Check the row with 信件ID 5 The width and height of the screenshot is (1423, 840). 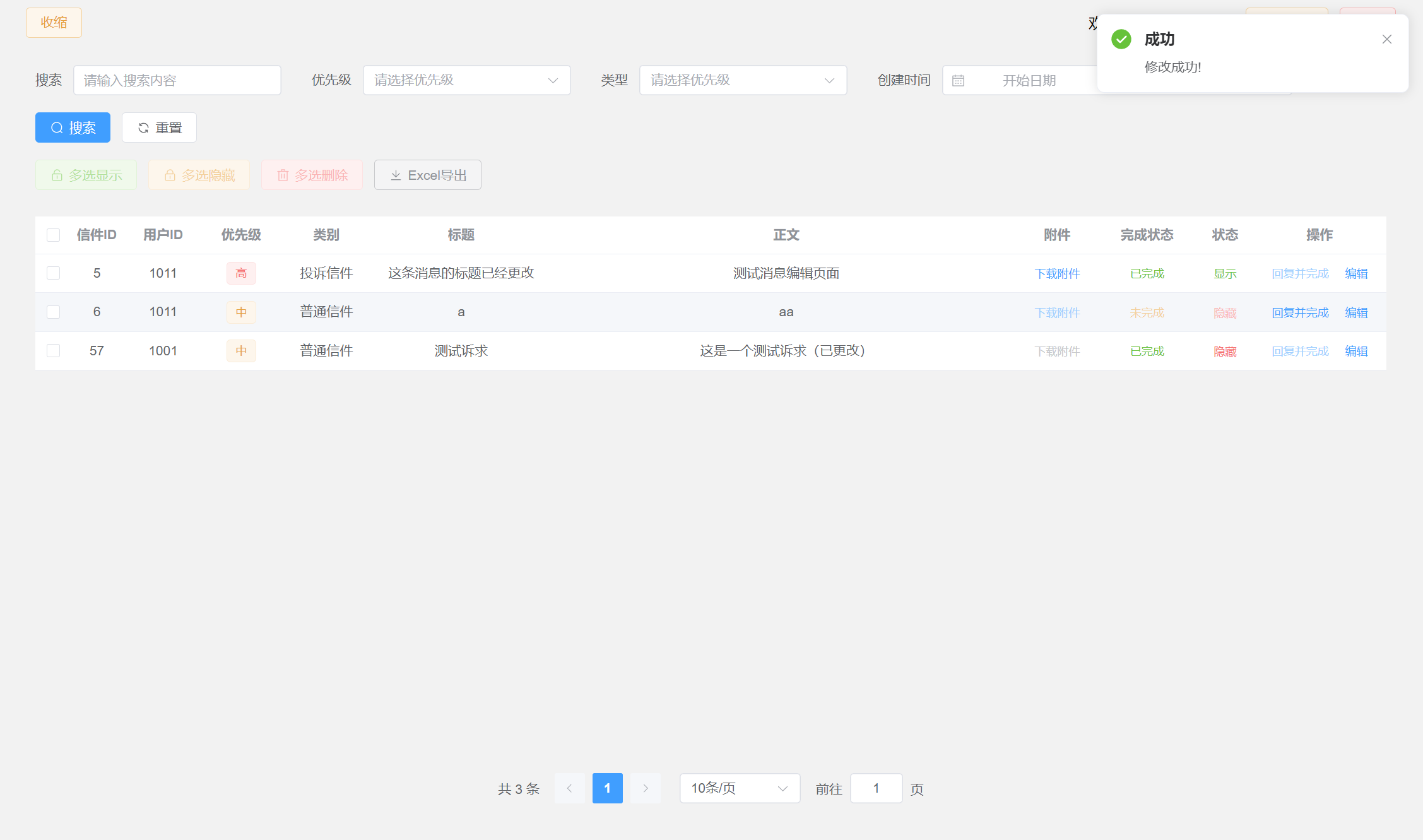pyautogui.click(x=54, y=273)
